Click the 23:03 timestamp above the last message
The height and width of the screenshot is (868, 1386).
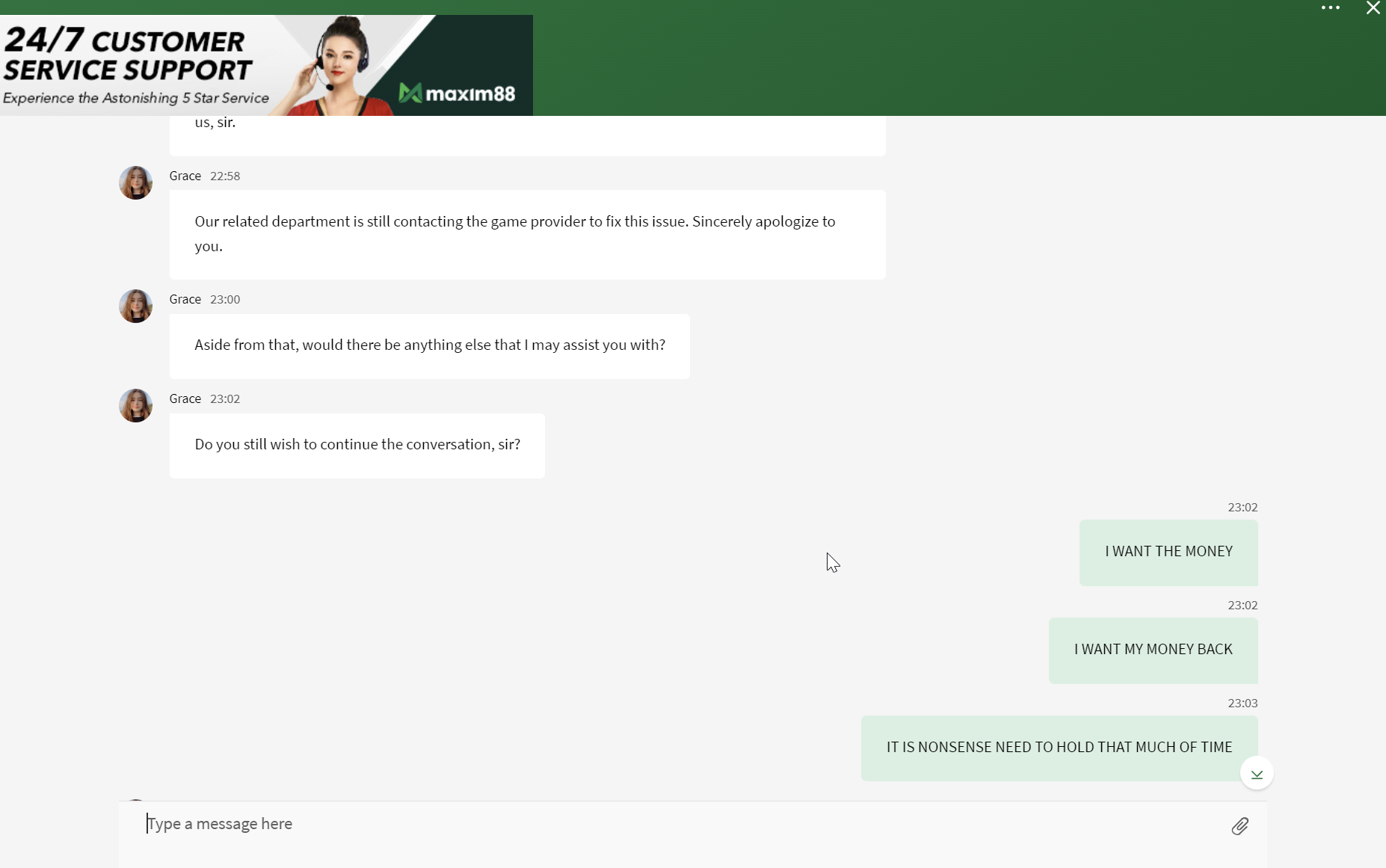[x=1242, y=703]
